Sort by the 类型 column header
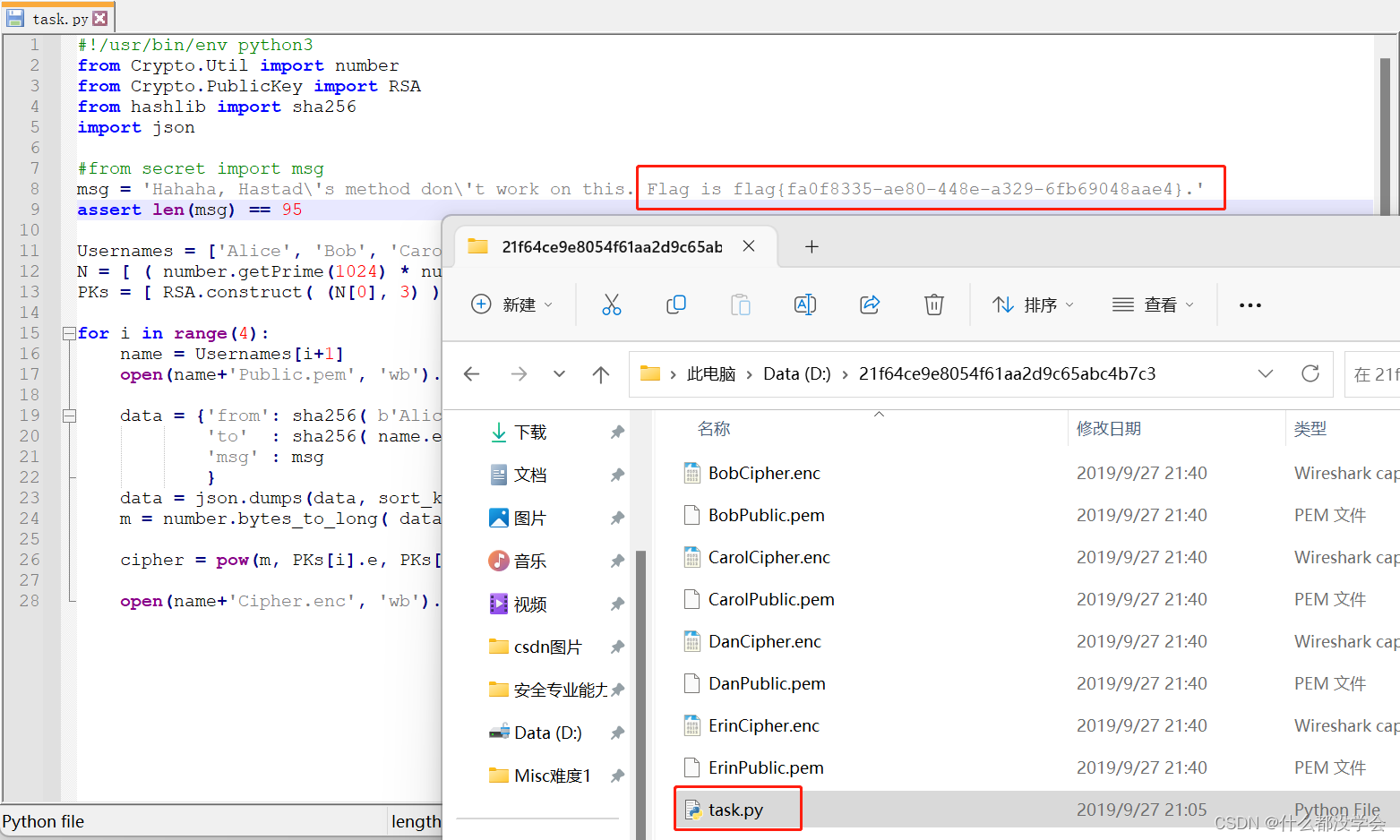Viewport: 1400px width, 840px height. (x=1310, y=429)
